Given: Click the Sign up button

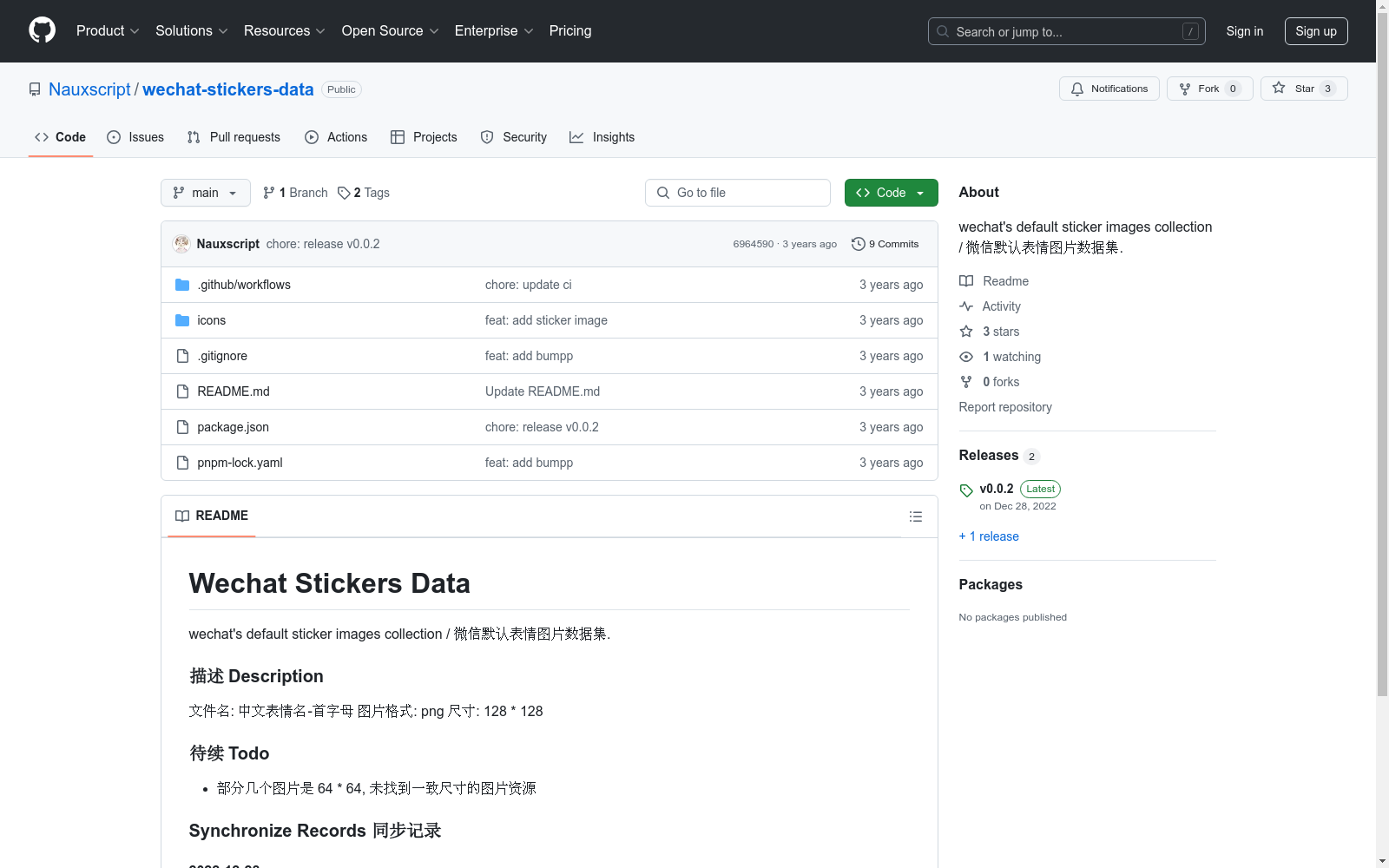Looking at the screenshot, I should [1316, 31].
